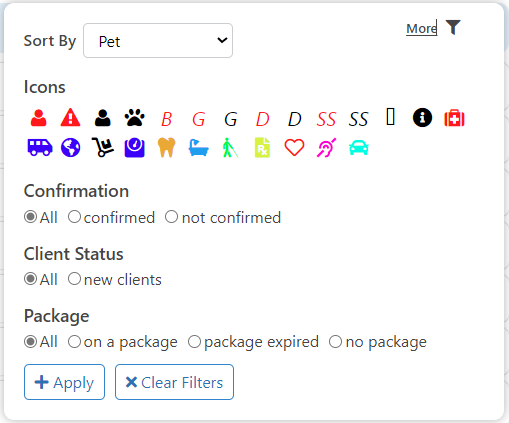
Task: Select the blue bathtub icon
Action: point(199,148)
